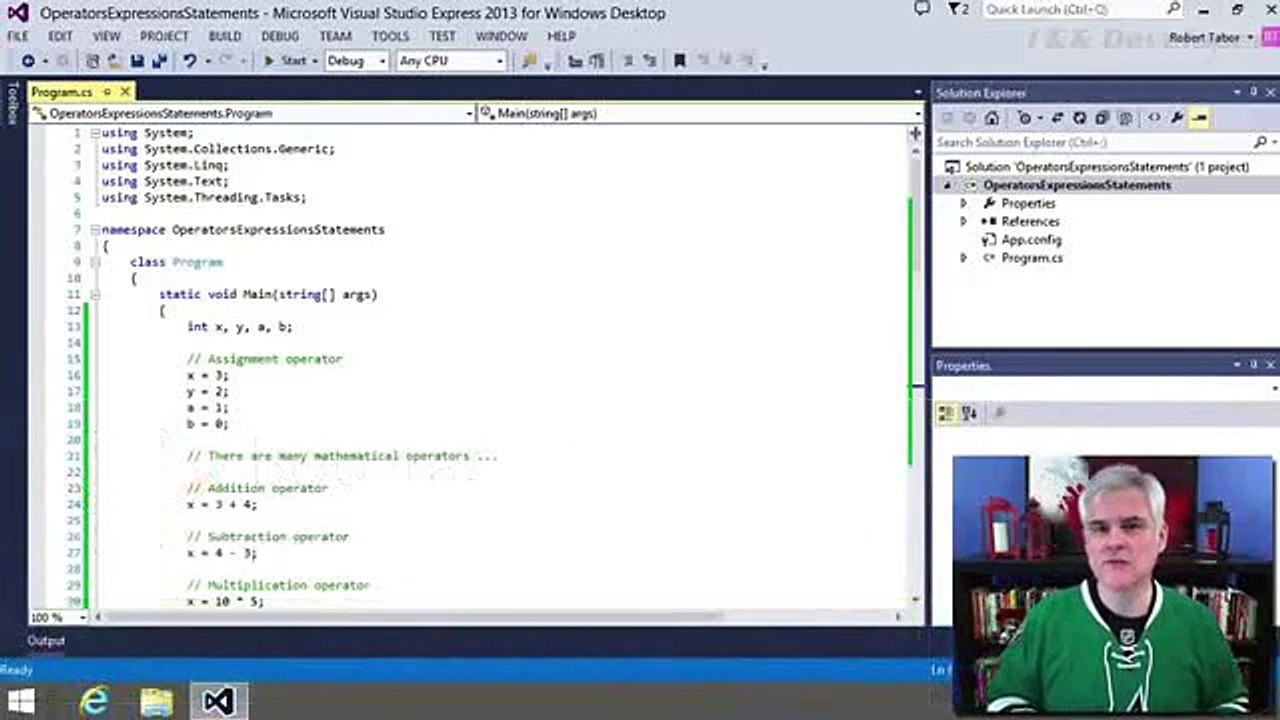
Task: Click the Open File folder icon
Action: [114, 61]
